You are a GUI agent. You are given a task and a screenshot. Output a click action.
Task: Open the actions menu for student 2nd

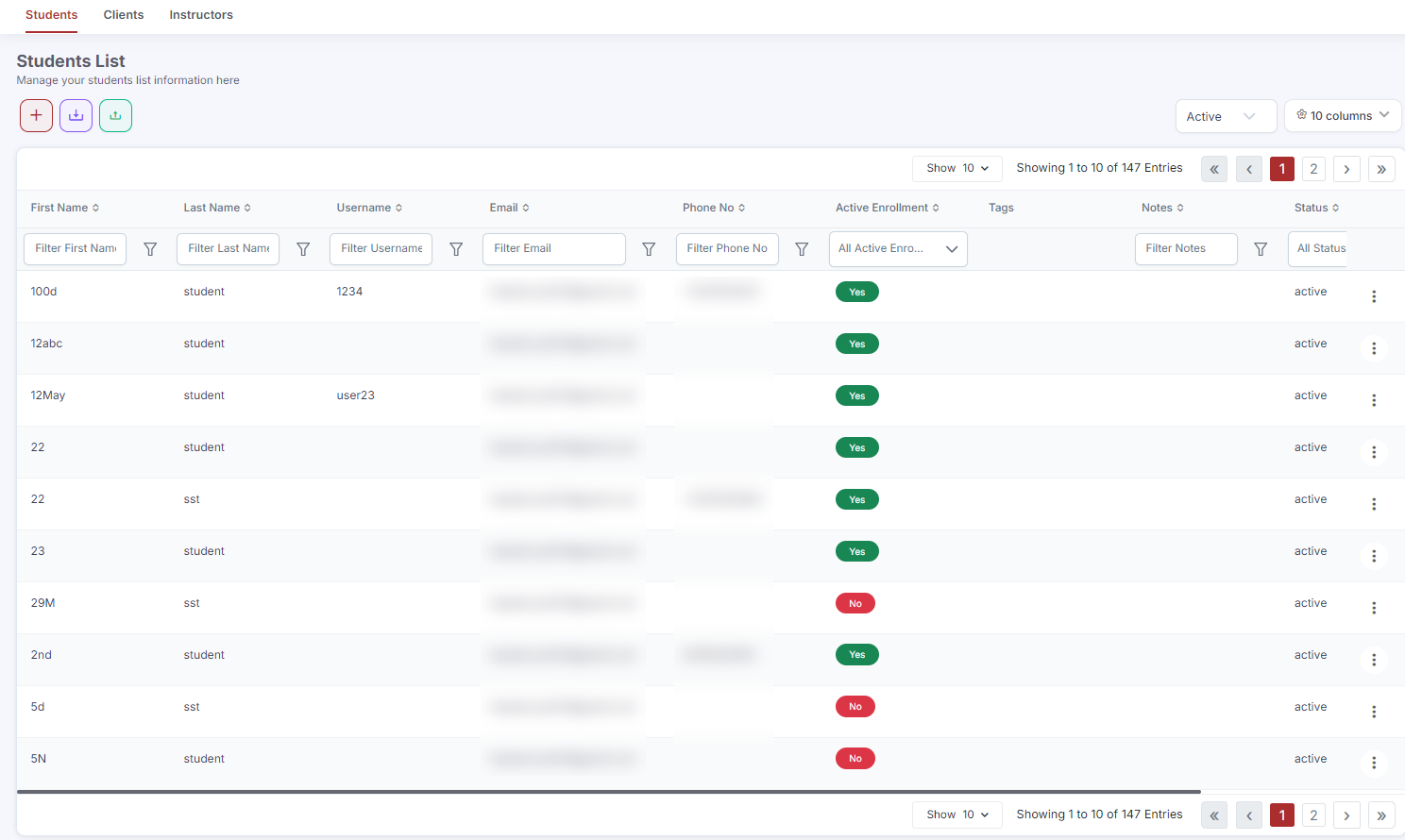1374,660
